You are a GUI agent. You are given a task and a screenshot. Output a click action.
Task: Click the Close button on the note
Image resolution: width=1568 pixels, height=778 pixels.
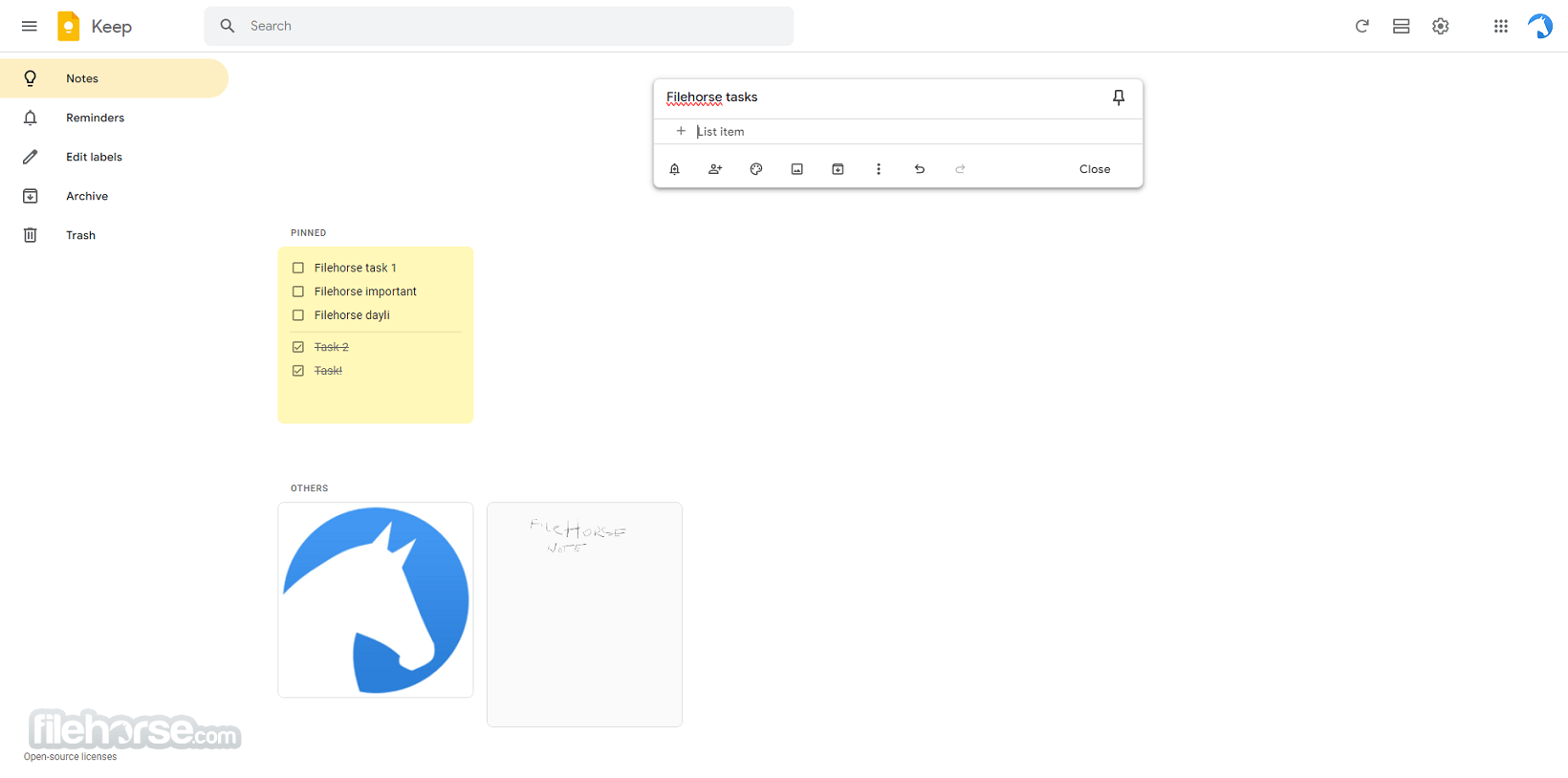(1095, 169)
